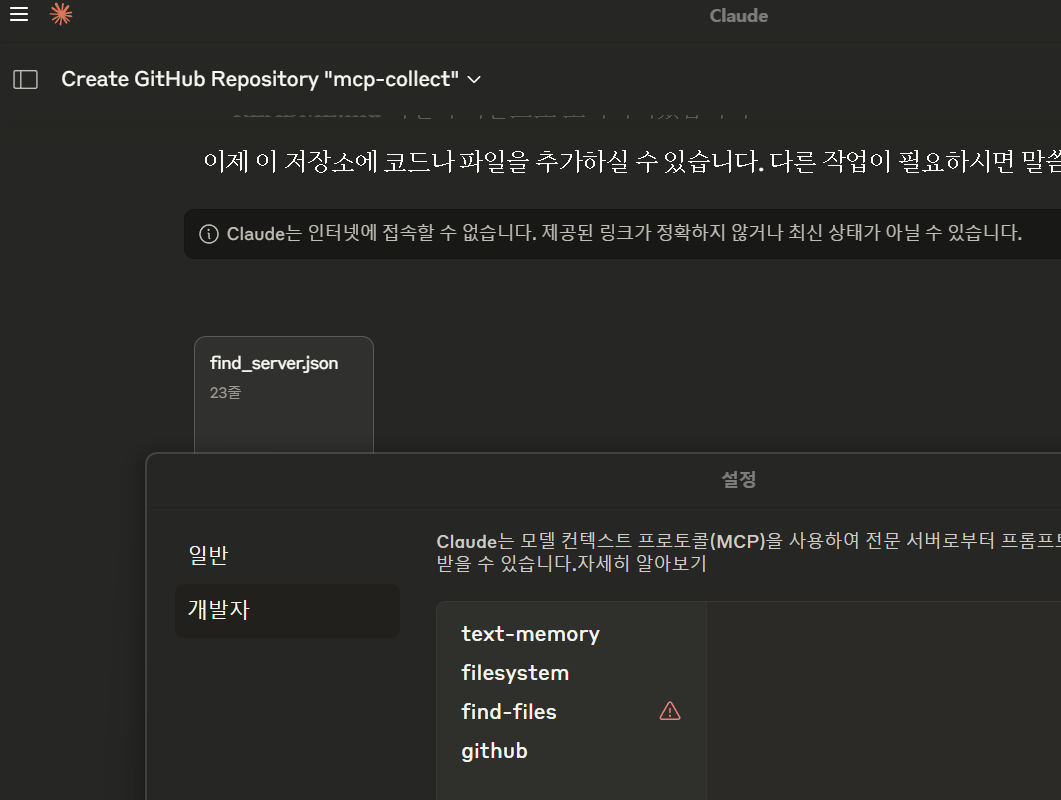The image size is (1061, 800).
Task: Open the chat title dropdown chevron
Action: click(474, 80)
